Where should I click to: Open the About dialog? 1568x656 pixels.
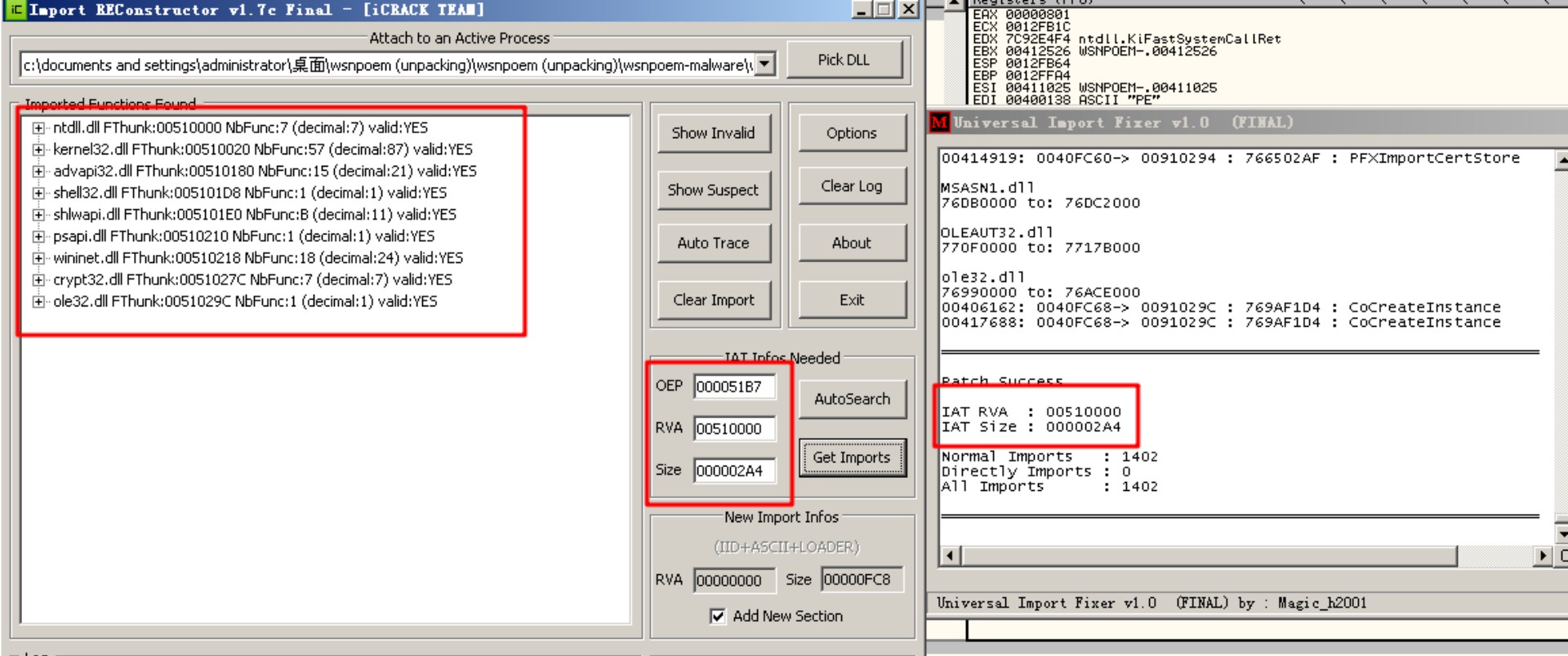pyautogui.click(x=852, y=243)
